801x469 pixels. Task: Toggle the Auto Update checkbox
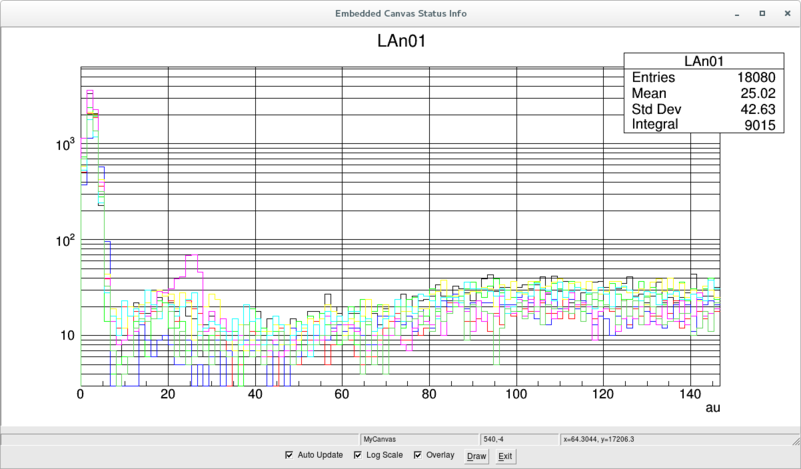pos(290,455)
